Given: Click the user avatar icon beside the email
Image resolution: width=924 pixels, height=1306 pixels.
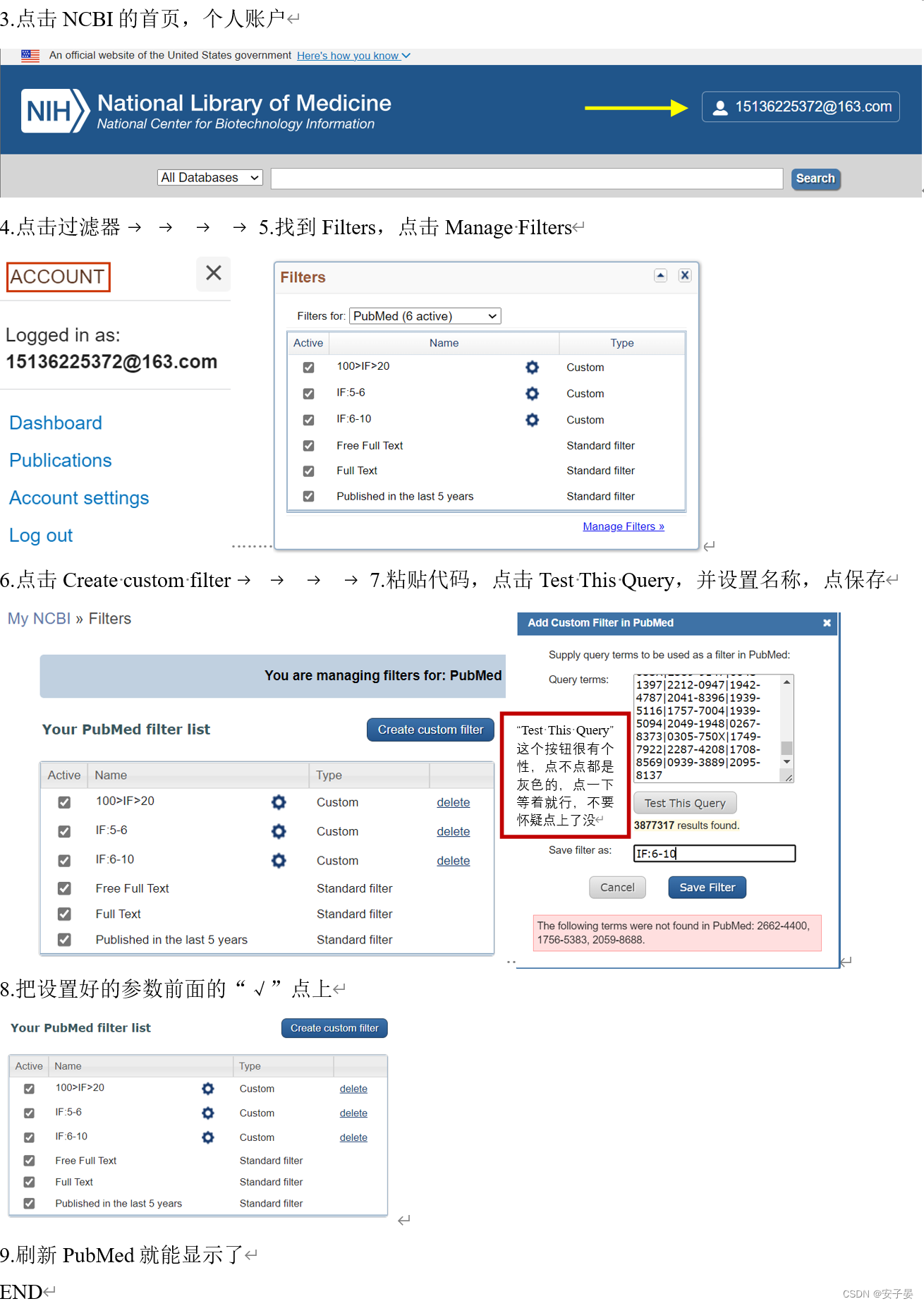Looking at the screenshot, I should (720, 107).
